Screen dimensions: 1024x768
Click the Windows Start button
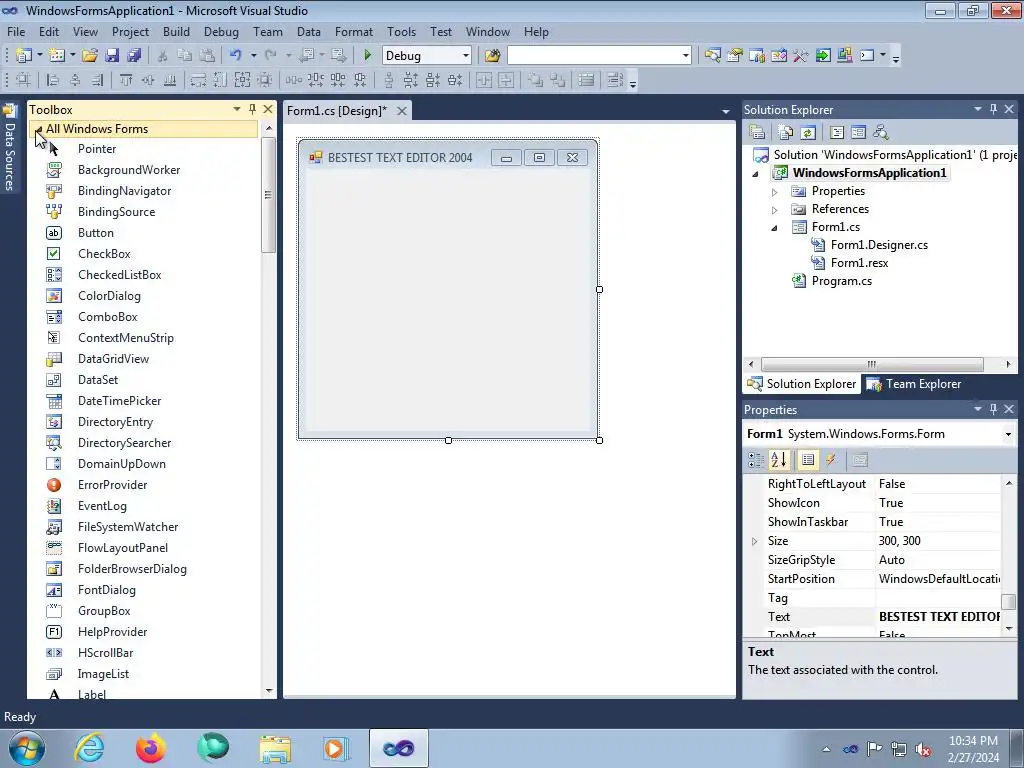pos(27,748)
